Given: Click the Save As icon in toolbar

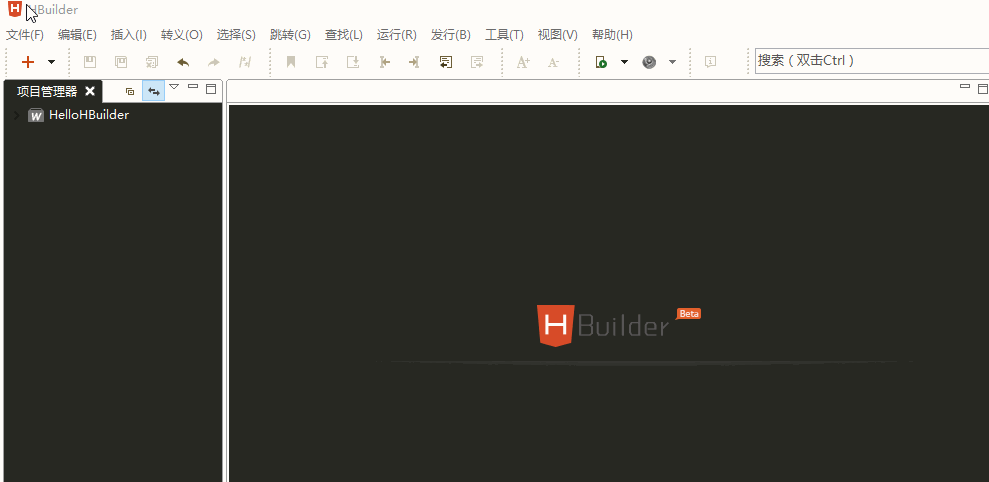Looking at the screenshot, I should click(x=120, y=62).
